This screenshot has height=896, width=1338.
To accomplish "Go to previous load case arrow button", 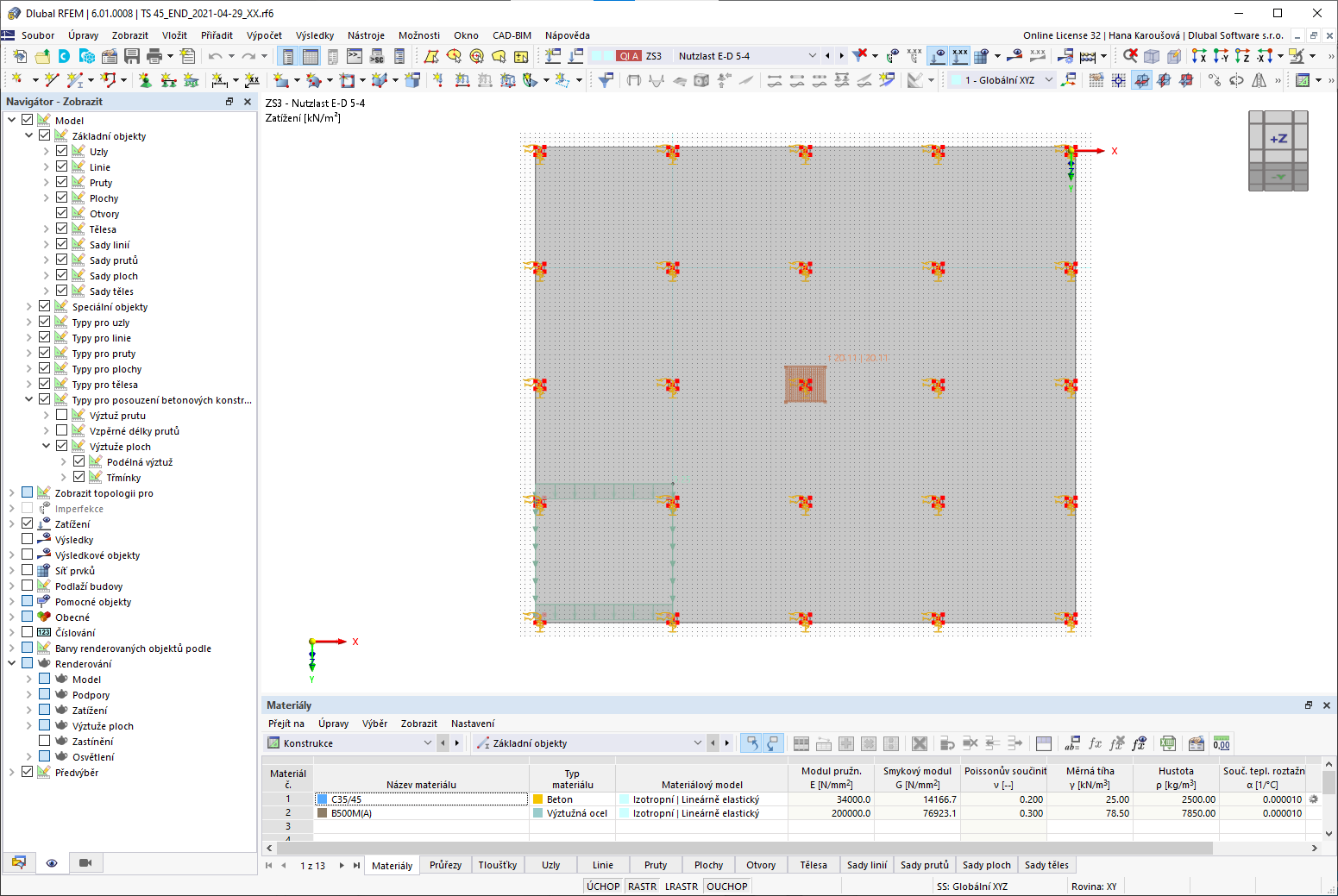I will pyautogui.click(x=828, y=56).
